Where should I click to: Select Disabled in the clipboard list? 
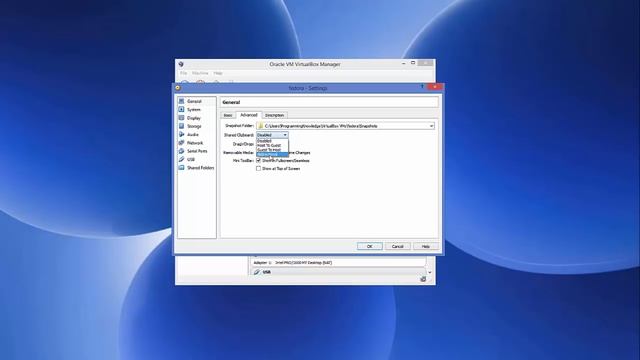coord(272,141)
